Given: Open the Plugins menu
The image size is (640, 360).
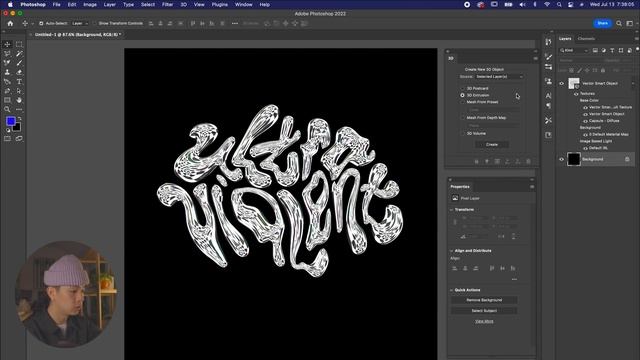Looking at the screenshot, I should tap(220, 4).
